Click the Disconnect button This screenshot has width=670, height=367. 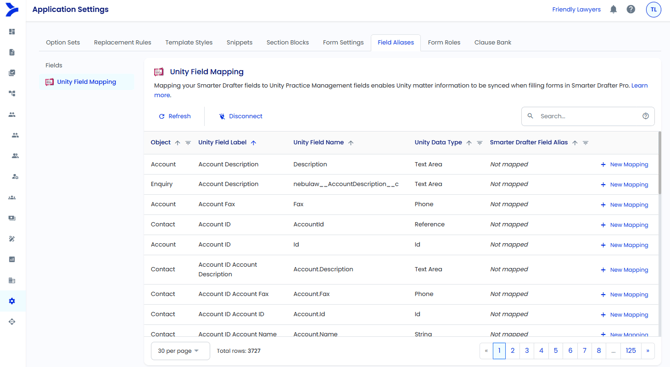pos(241,116)
